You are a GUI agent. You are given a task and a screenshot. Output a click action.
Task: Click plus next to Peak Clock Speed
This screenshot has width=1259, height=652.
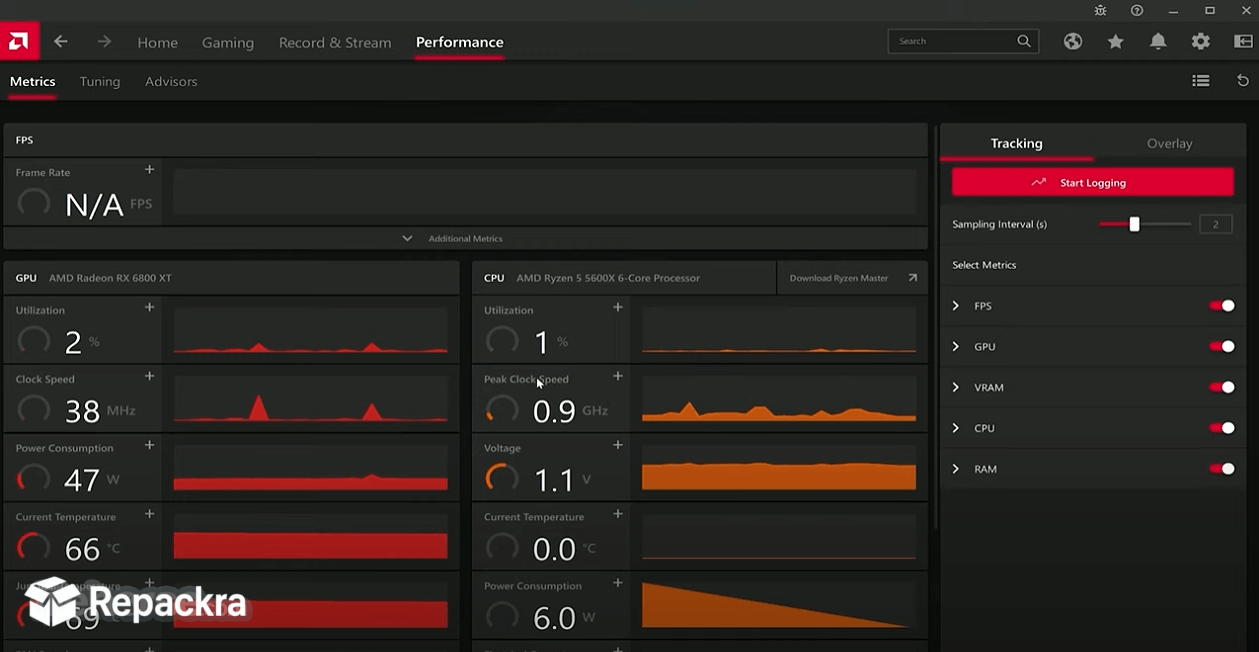(x=618, y=376)
